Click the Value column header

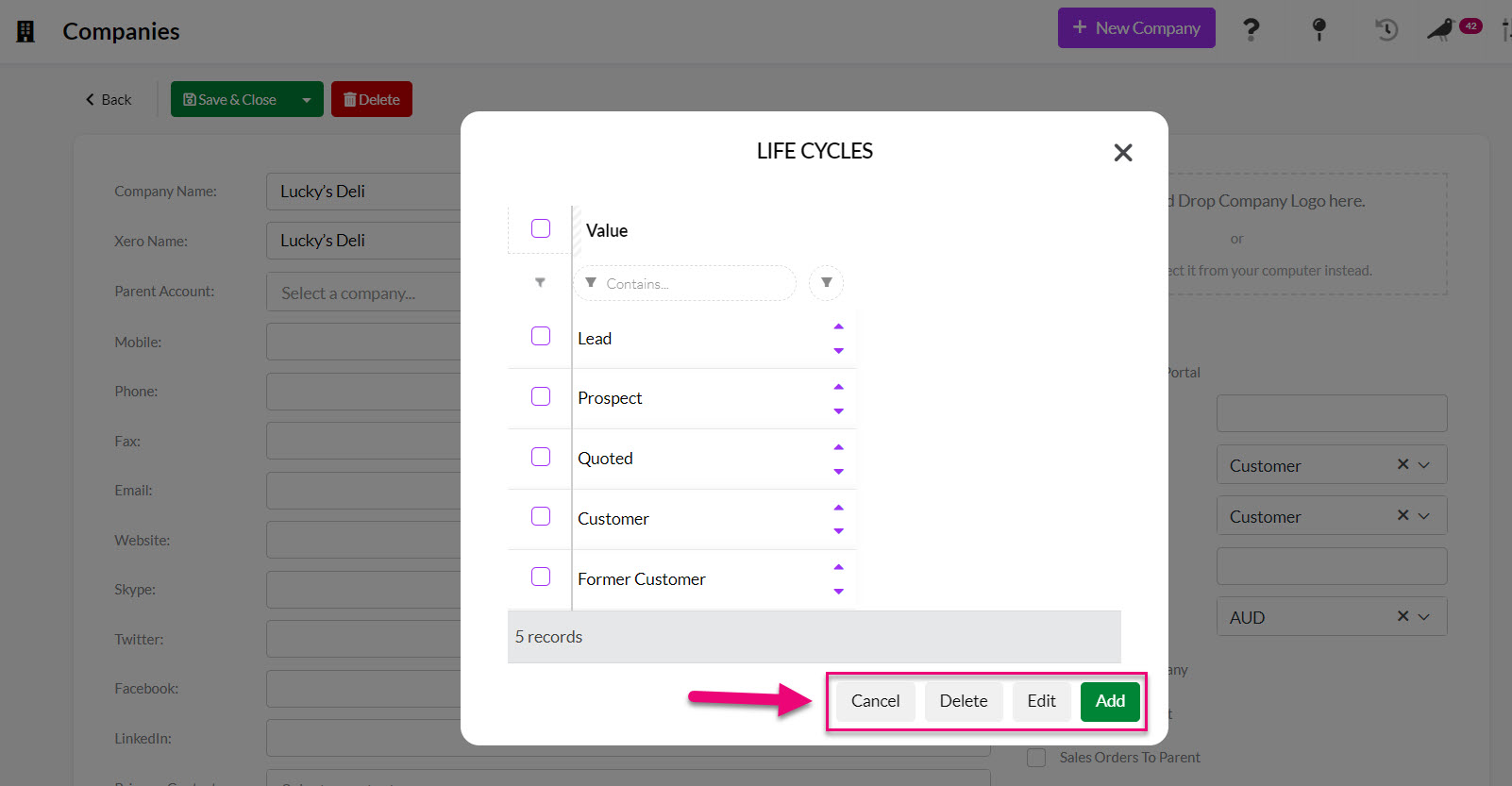607,230
